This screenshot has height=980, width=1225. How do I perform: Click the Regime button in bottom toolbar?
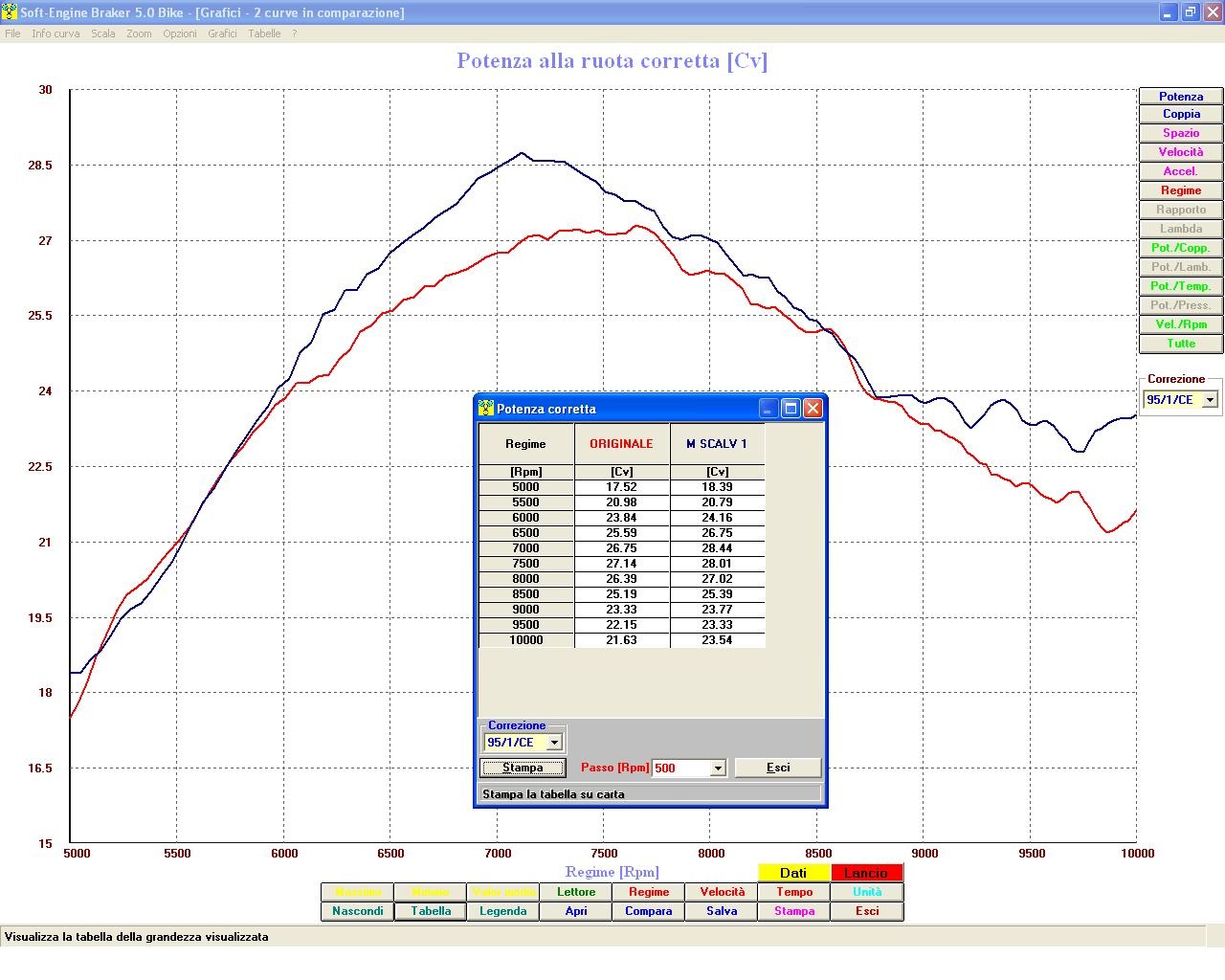pos(649,892)
